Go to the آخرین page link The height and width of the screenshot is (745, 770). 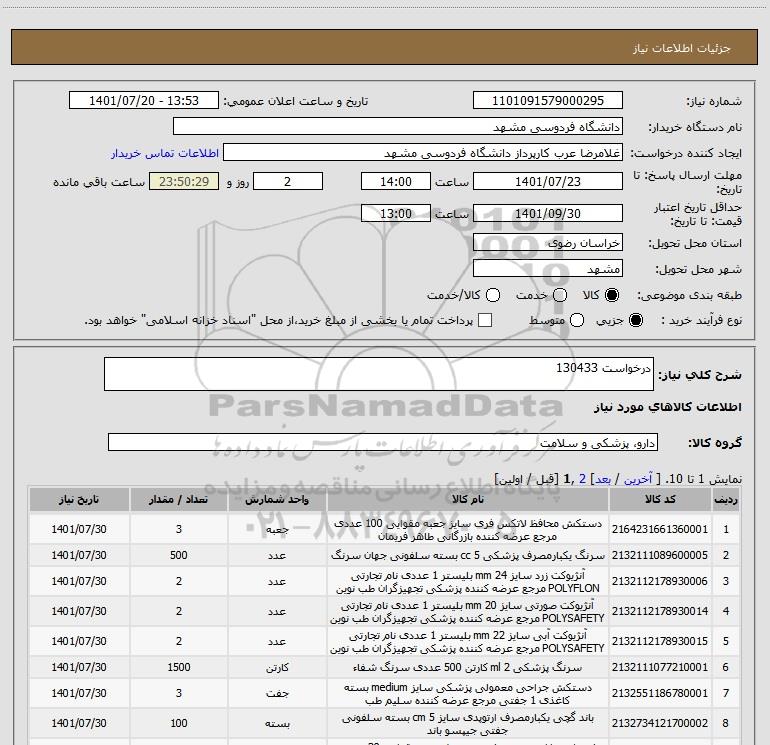click(x=638, y=479)
